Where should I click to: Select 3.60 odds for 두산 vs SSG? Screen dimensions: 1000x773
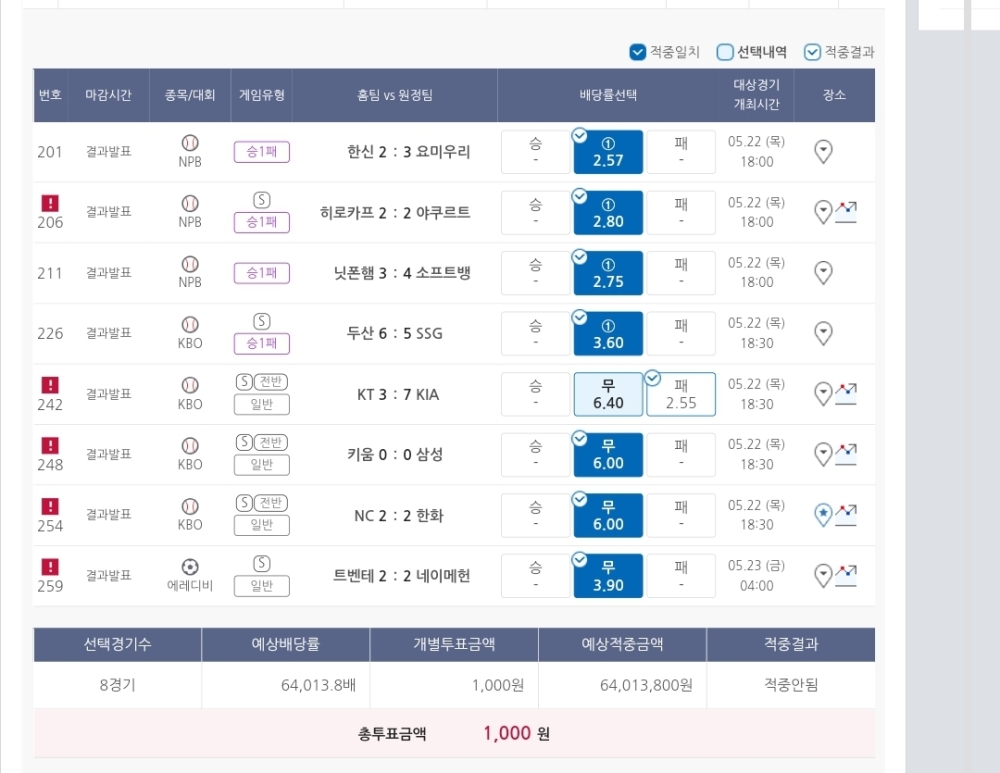pyautogui.click(x=608, y=334)
